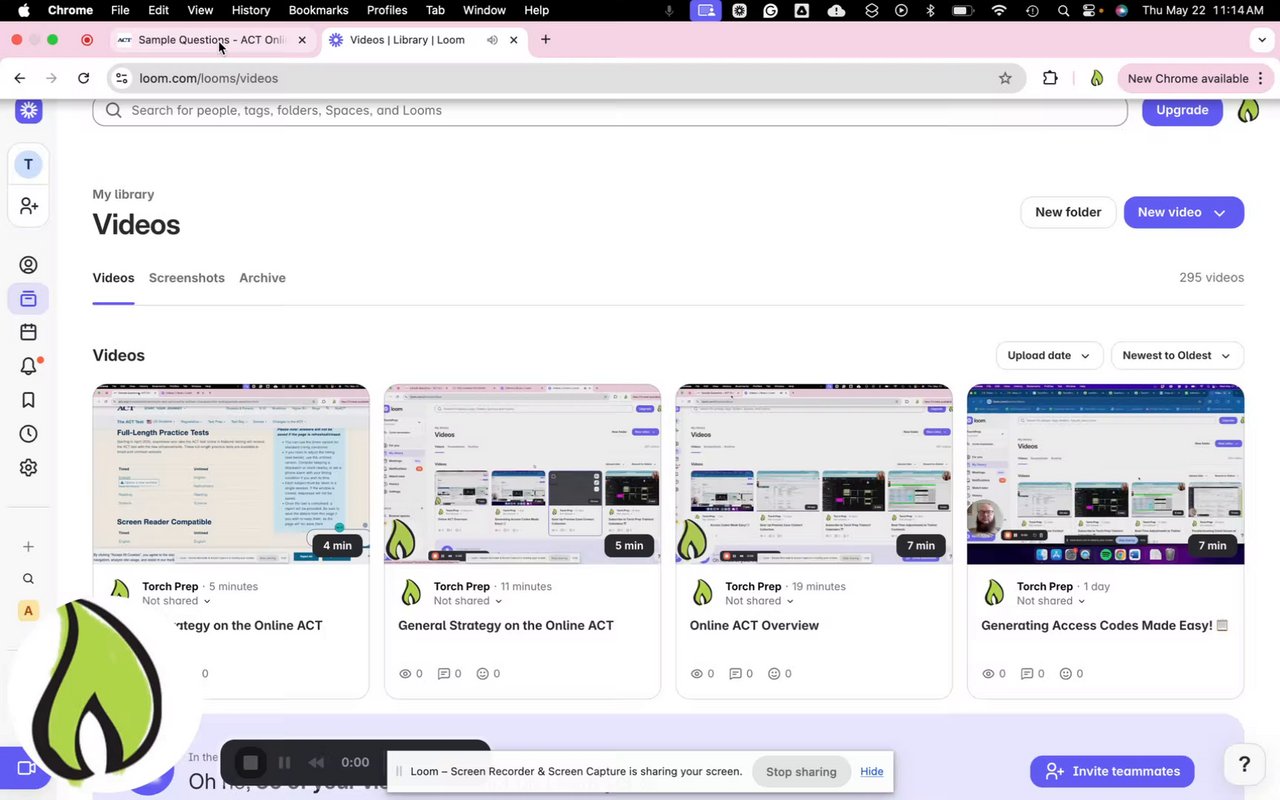This screenshot has height=800, width=1280.
Task: Click the Hide link in the sharing bar
Action: [x=872, y=772]
